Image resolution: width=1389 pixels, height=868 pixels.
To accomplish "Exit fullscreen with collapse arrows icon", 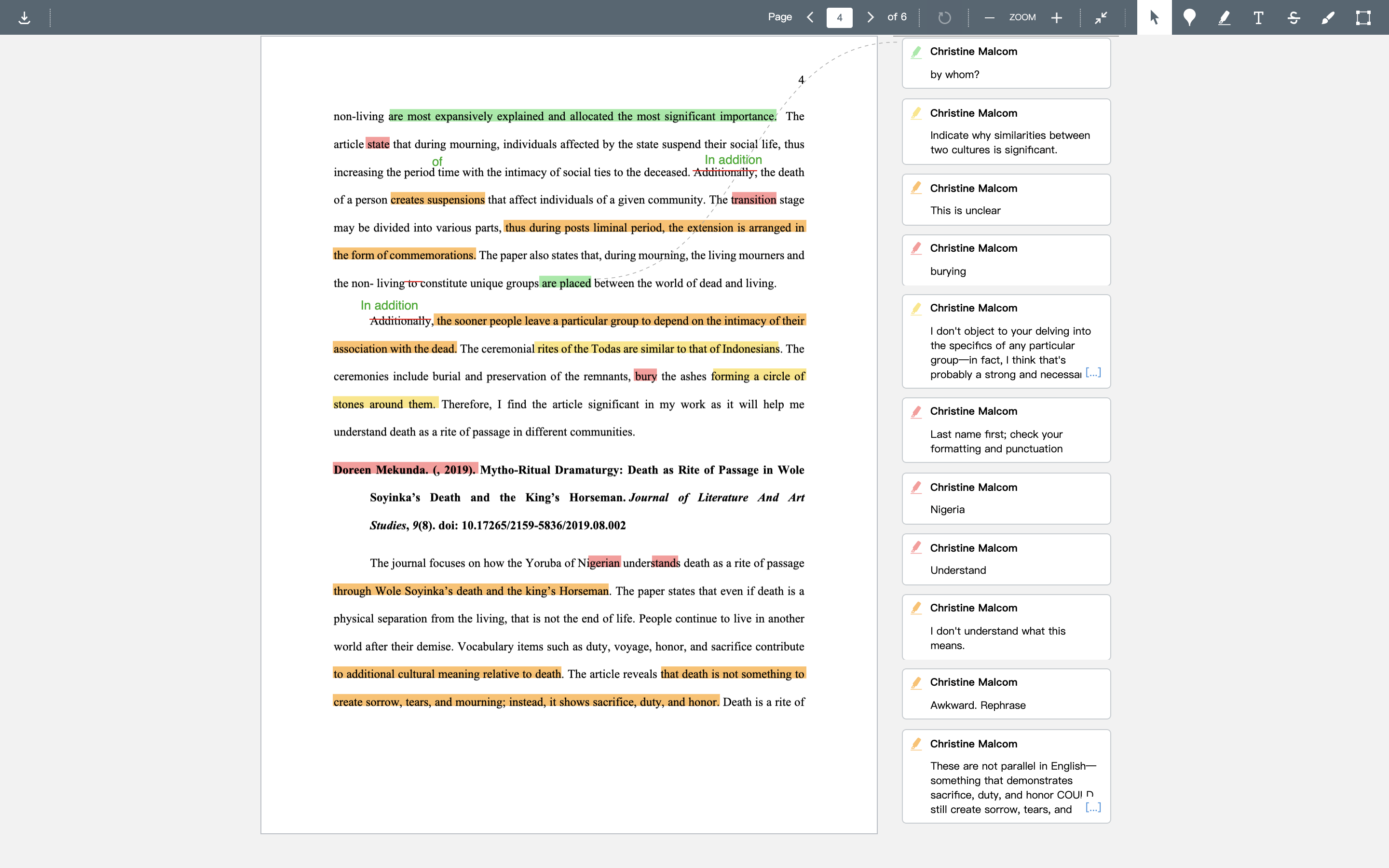I will 1101,18.
